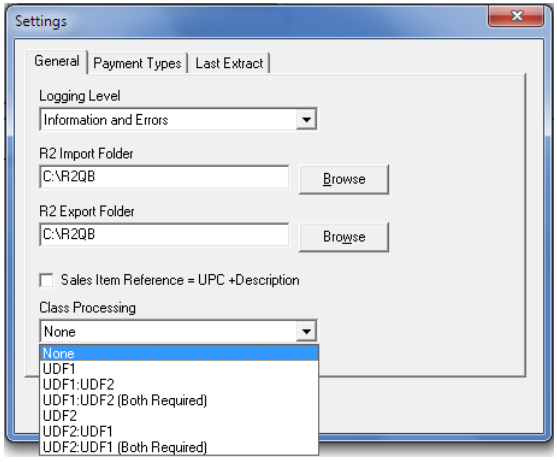
Task: Pick UDF2:UDF1 (Both Required) option
Action: (179, 447)
